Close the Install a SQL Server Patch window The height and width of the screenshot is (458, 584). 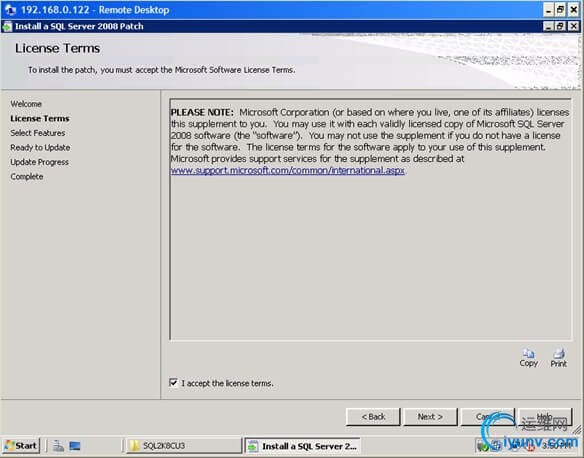coord(573,26)
